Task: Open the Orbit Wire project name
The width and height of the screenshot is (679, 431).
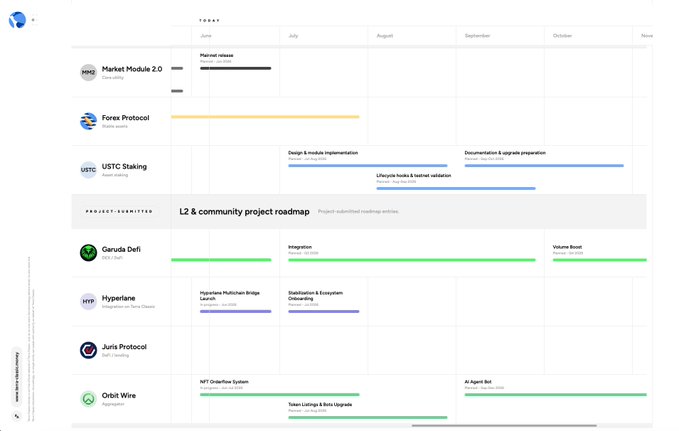Action: click(119, 395)
